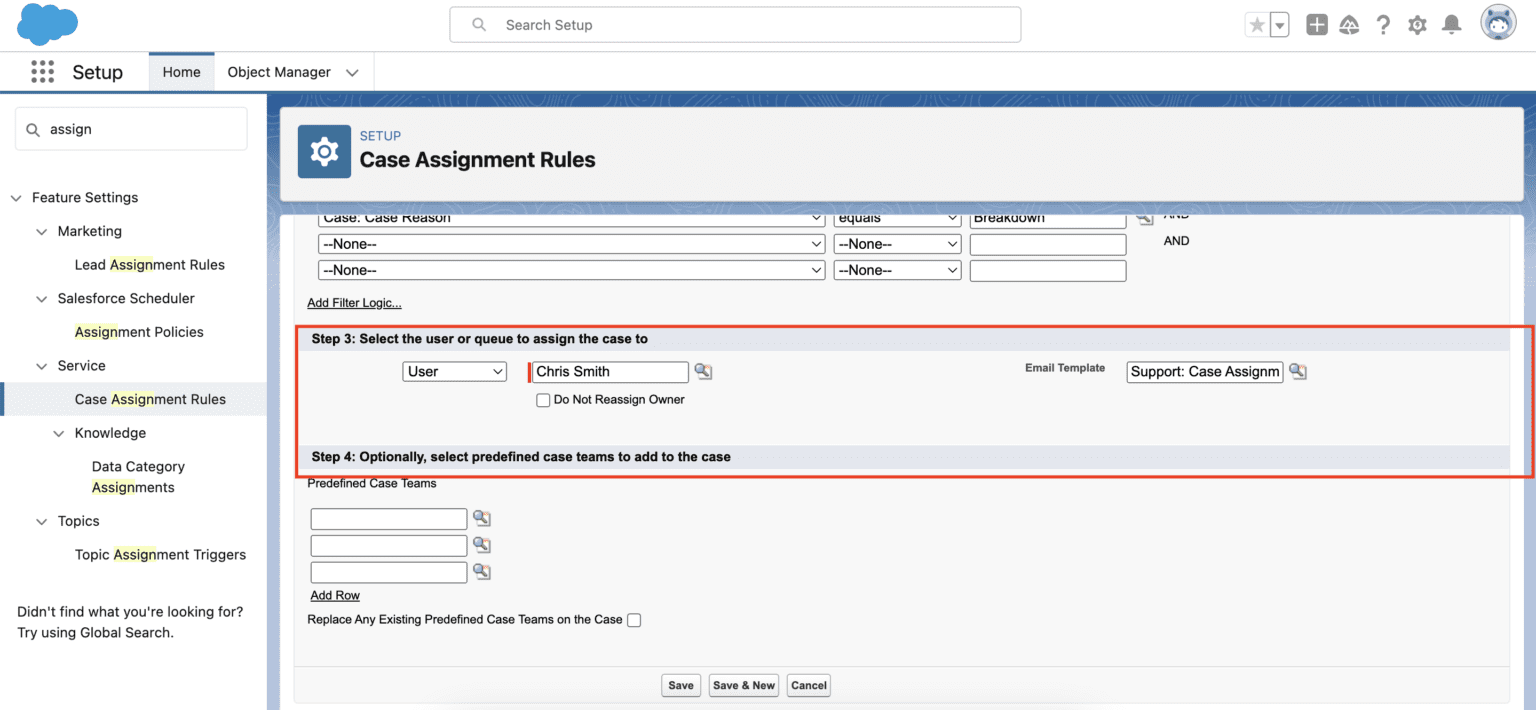Open your user avatar in the top right

pyautogui.click(x=1497, y=22)
